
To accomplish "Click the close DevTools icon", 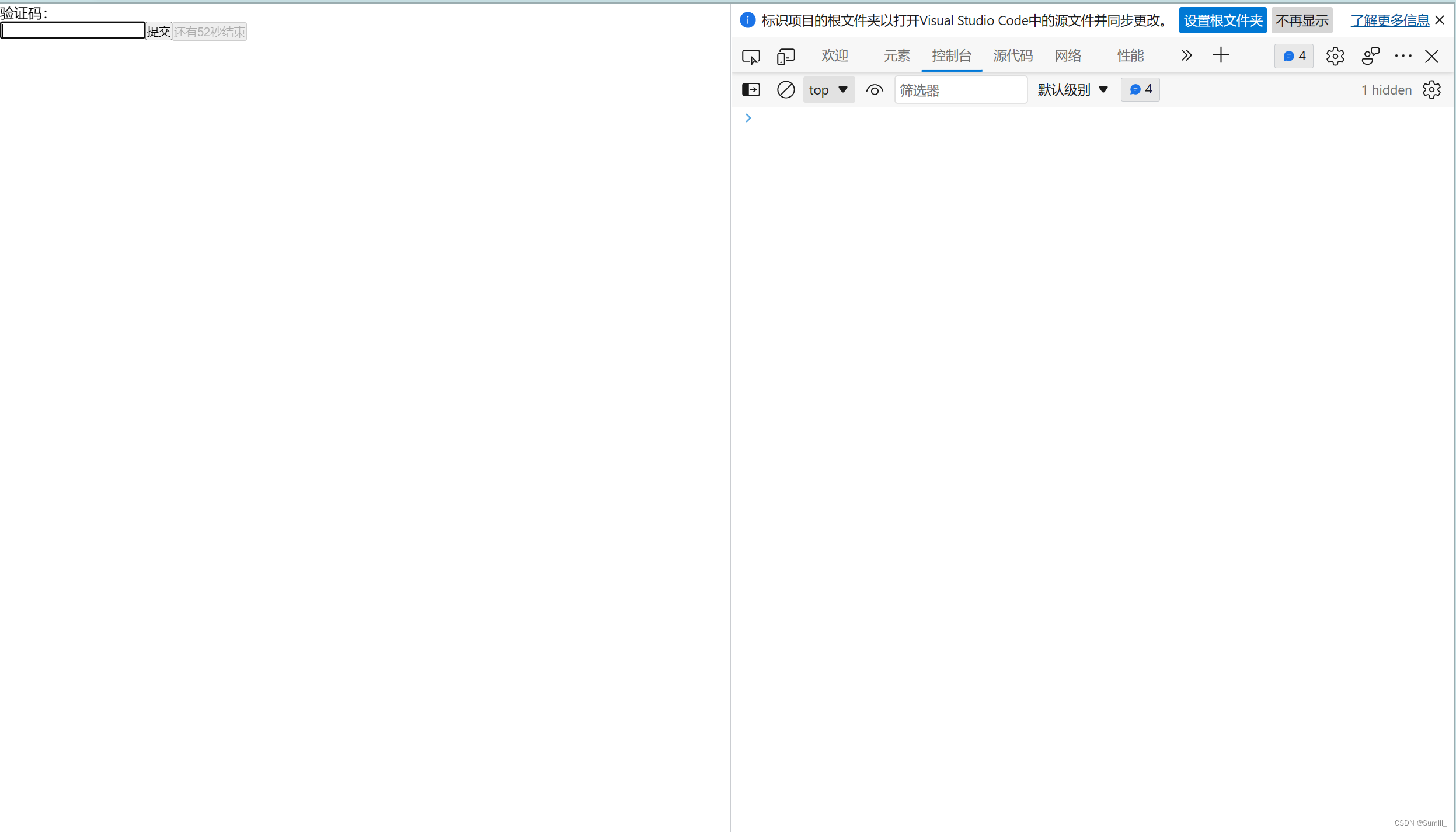I will (1432, 56).
